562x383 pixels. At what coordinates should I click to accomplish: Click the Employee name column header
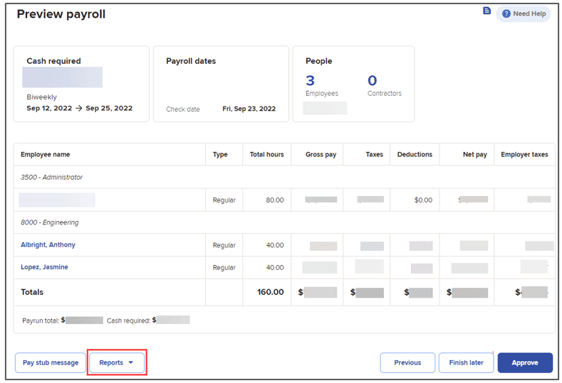pos(45,154)
